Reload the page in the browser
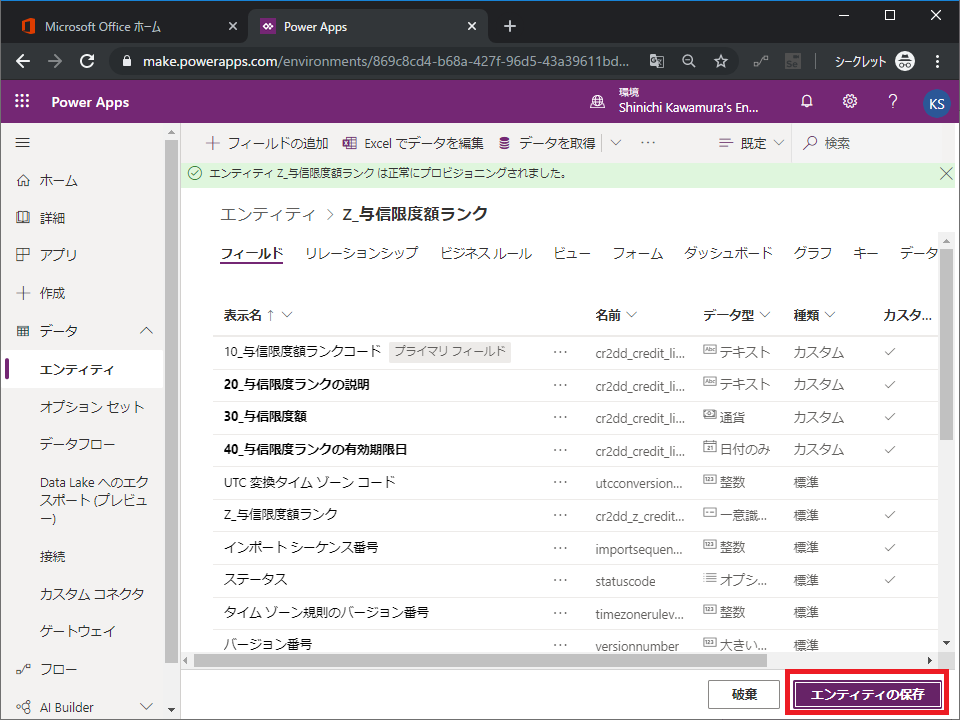Viewport: 960px width, 720px height. coord(87,61)
